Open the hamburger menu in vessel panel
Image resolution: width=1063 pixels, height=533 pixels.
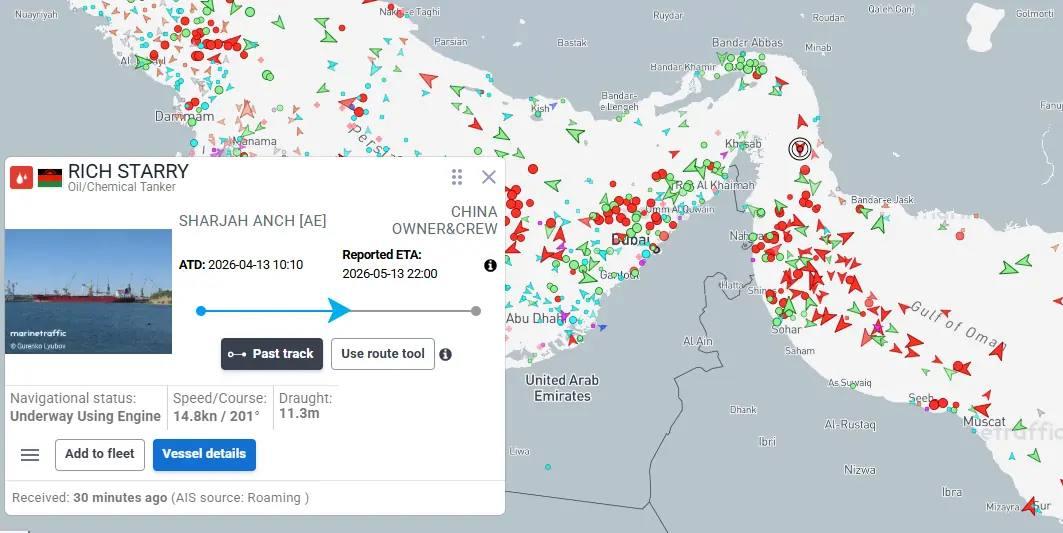[x=30, y=455]
